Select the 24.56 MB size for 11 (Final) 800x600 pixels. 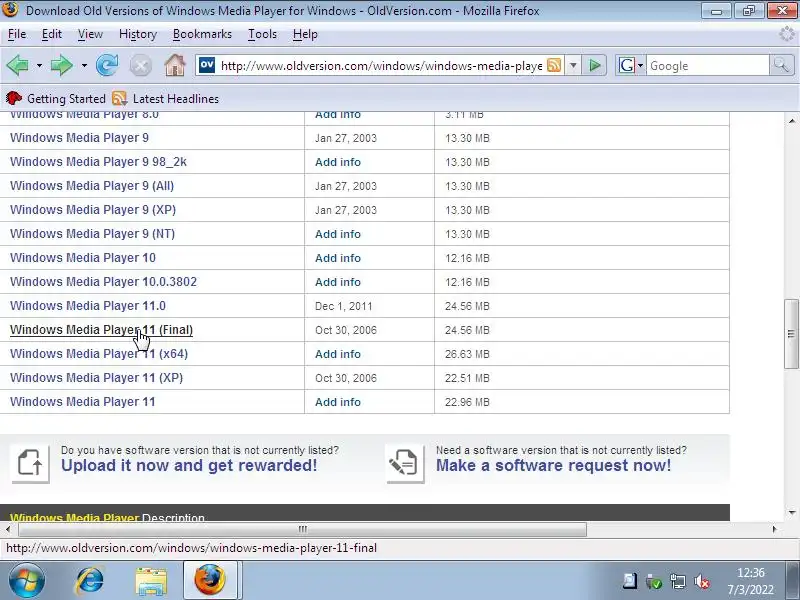(467, 330)
